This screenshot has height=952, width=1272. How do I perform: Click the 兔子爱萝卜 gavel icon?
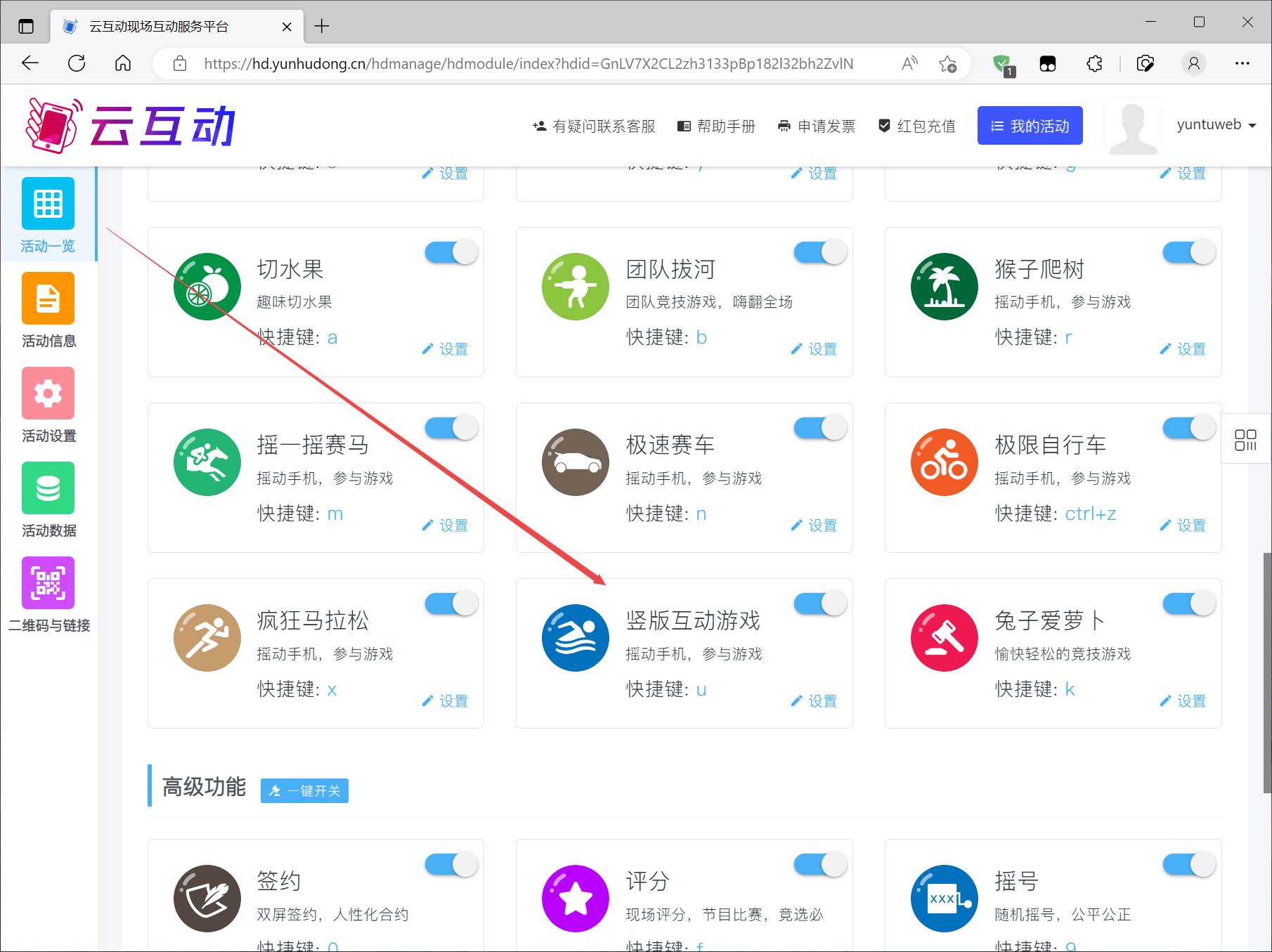945,638
